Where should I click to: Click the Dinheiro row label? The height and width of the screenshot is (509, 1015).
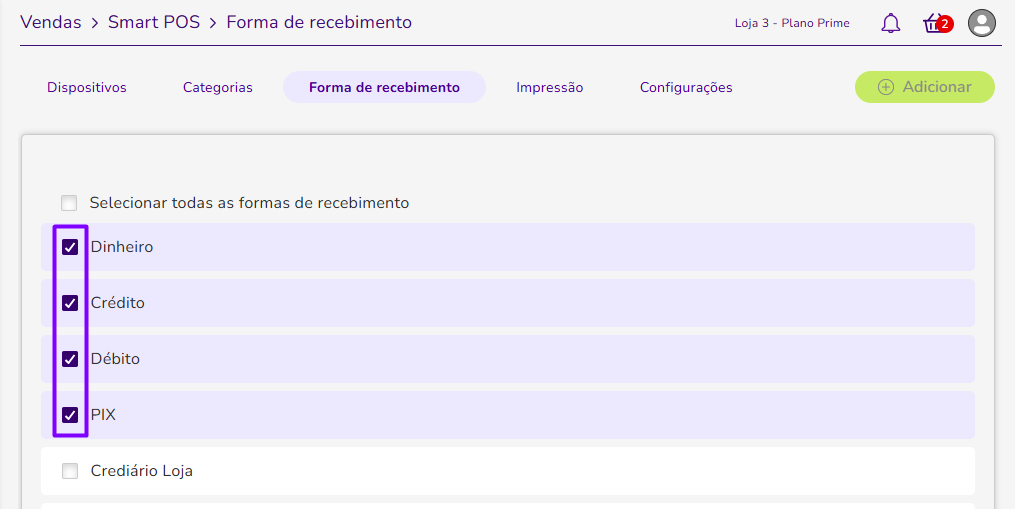point(122,247)
